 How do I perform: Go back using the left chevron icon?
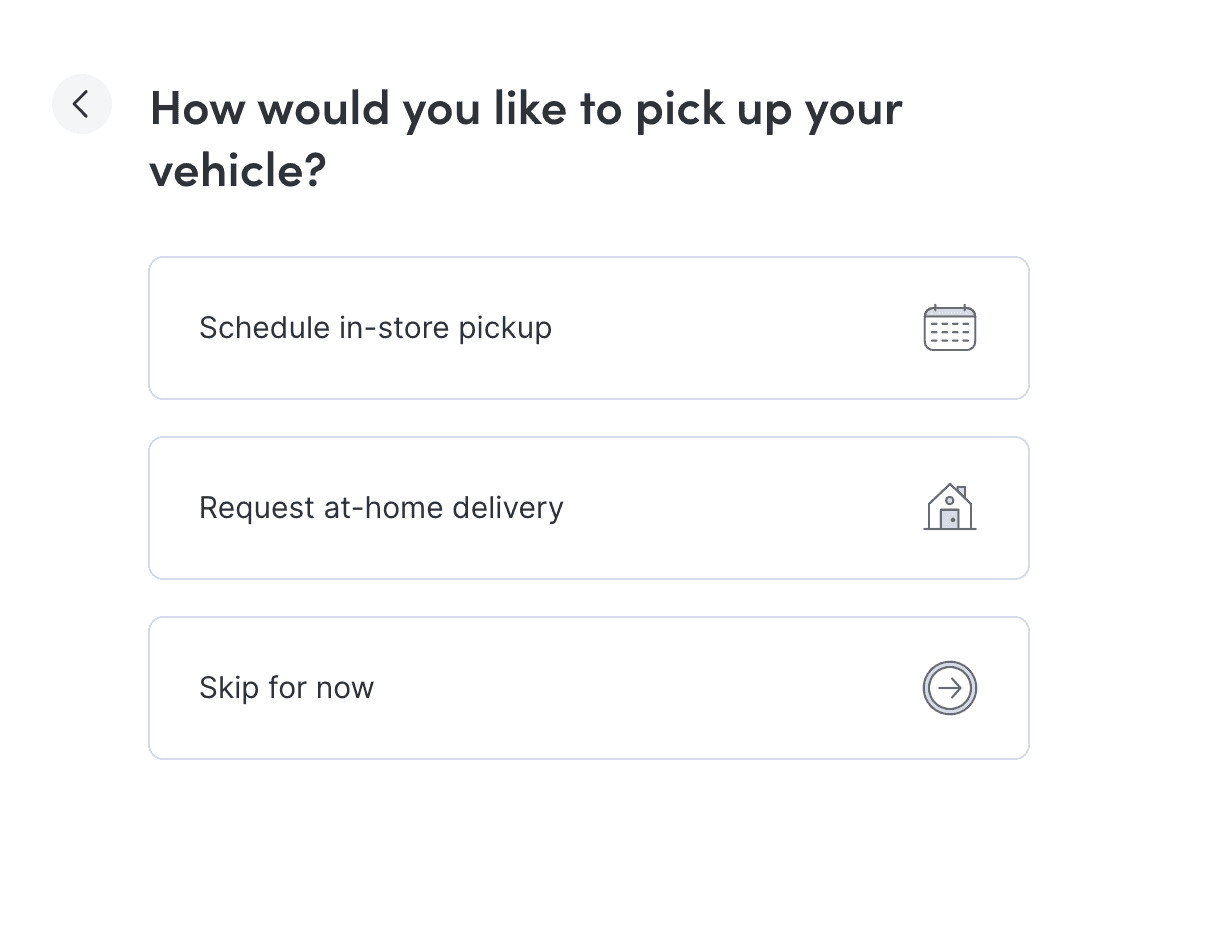(82, 103)
